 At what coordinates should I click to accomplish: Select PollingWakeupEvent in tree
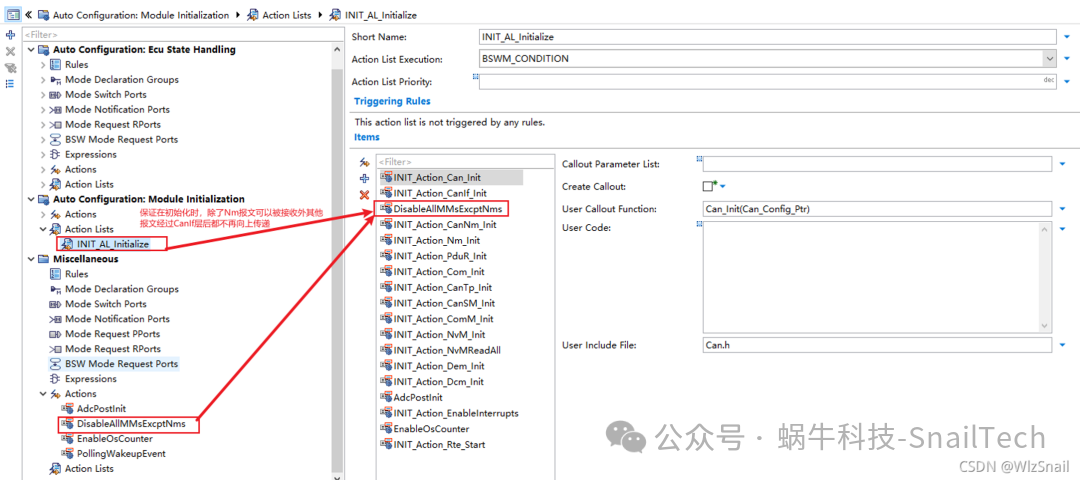coord(121,454)
